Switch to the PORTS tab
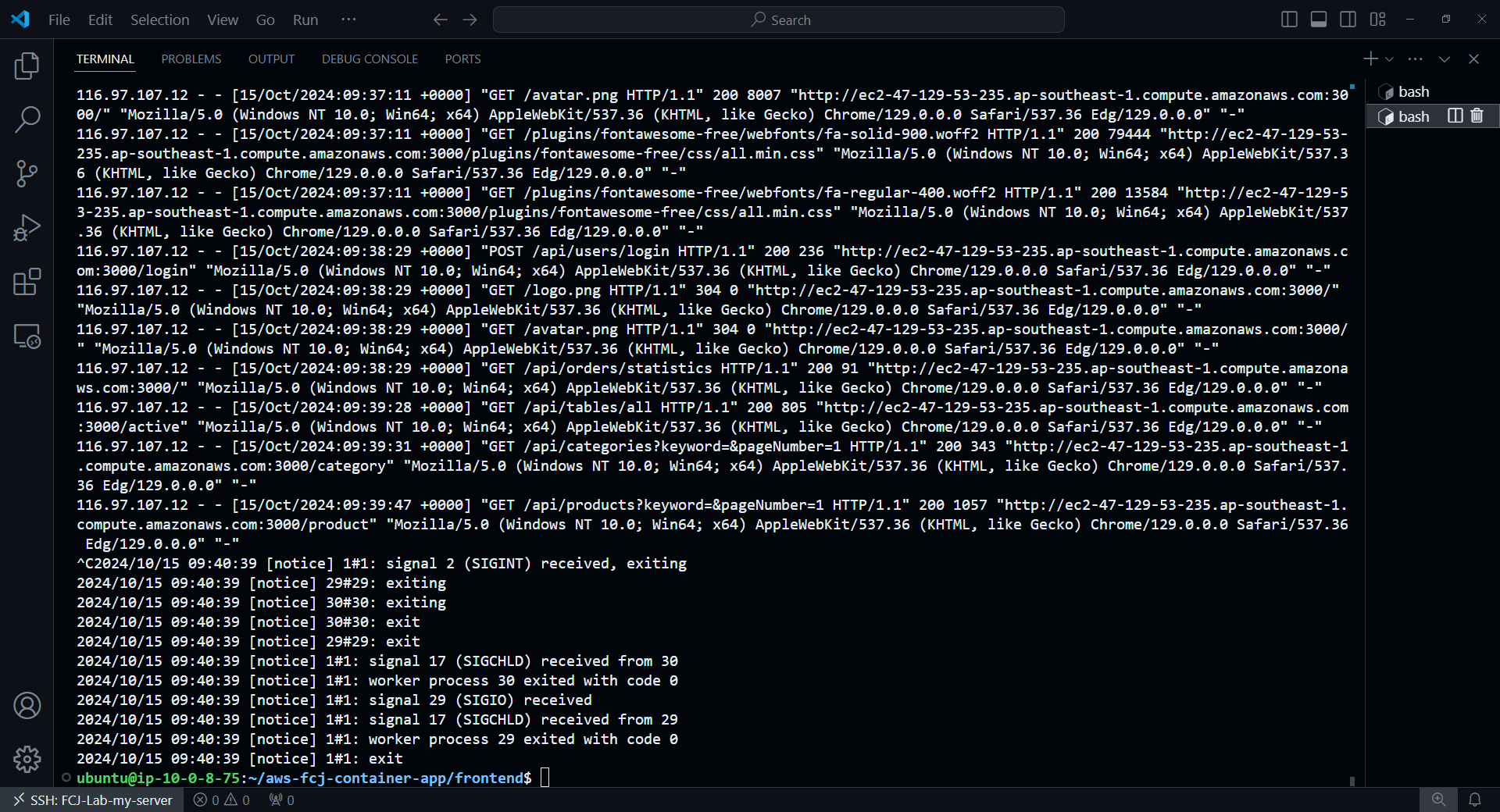This screenshot has height=812, width=1500. (x=462, y=59)
